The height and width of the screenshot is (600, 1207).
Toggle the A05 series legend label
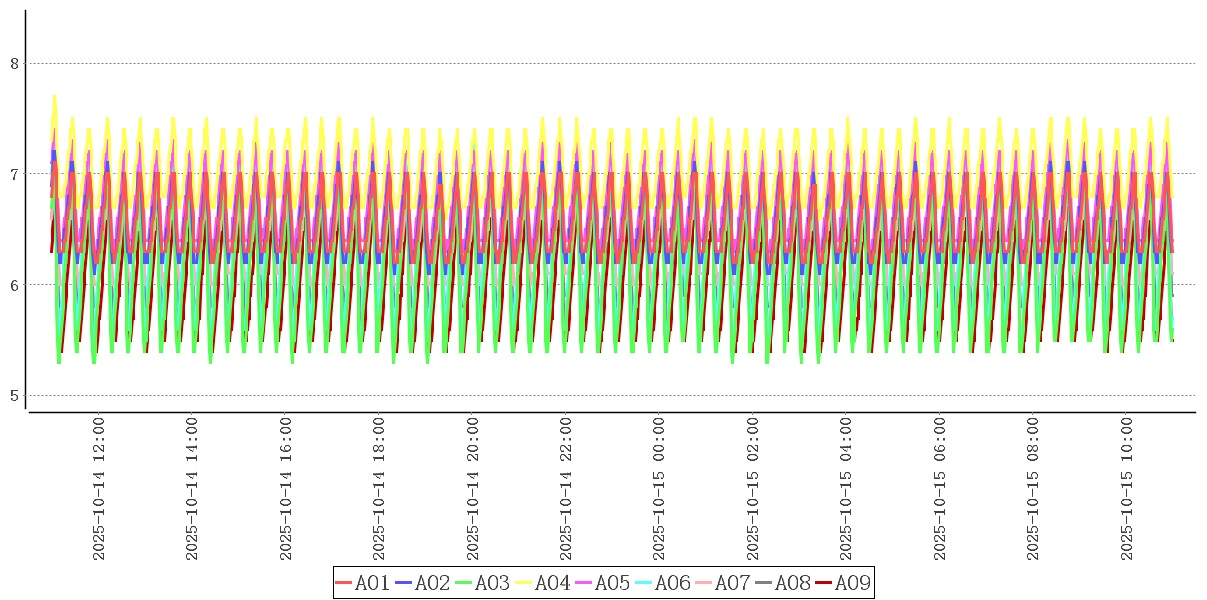(x=612, y=583)
